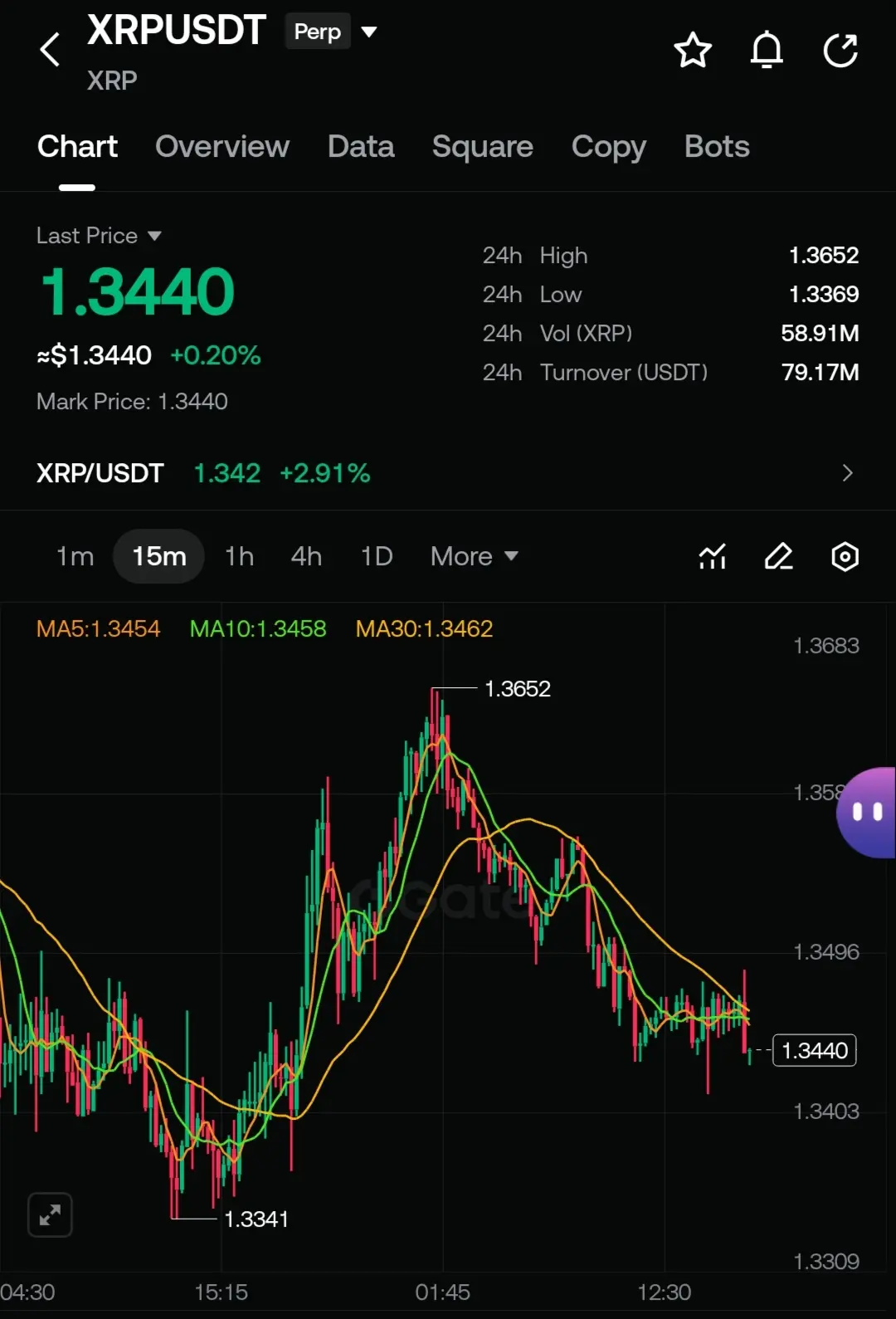Tap the 1.3403 price axis label

826,1111
